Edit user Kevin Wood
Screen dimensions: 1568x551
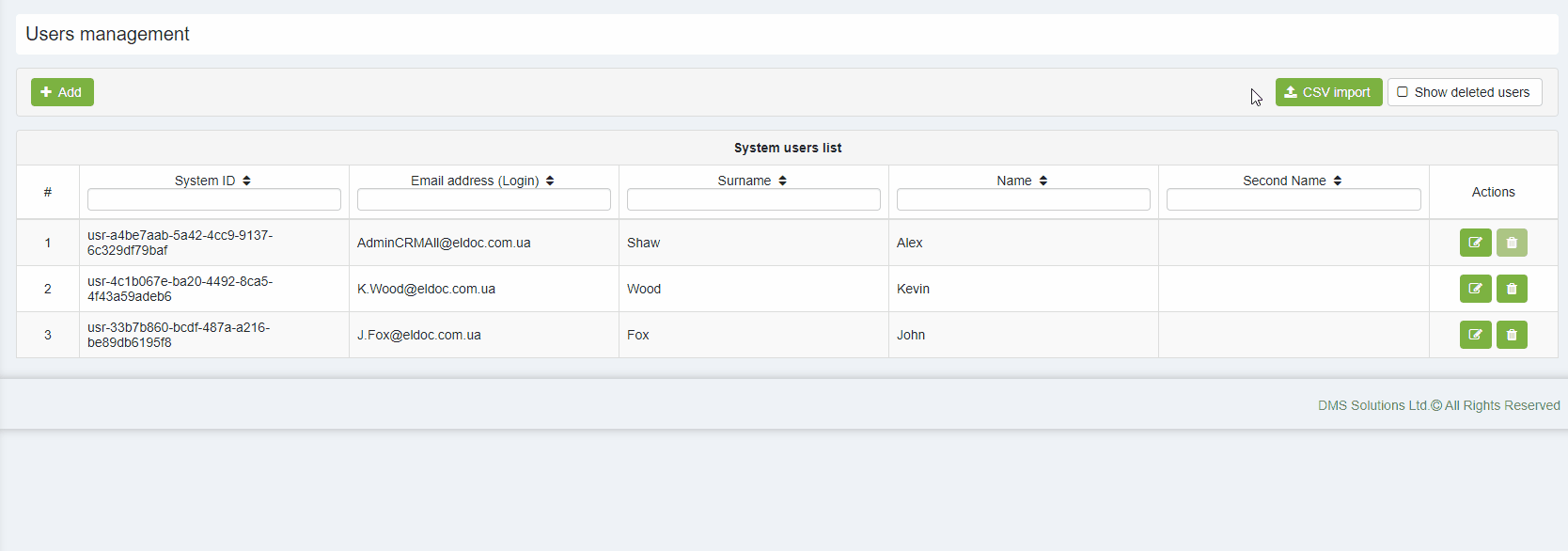pos(1475,289)
